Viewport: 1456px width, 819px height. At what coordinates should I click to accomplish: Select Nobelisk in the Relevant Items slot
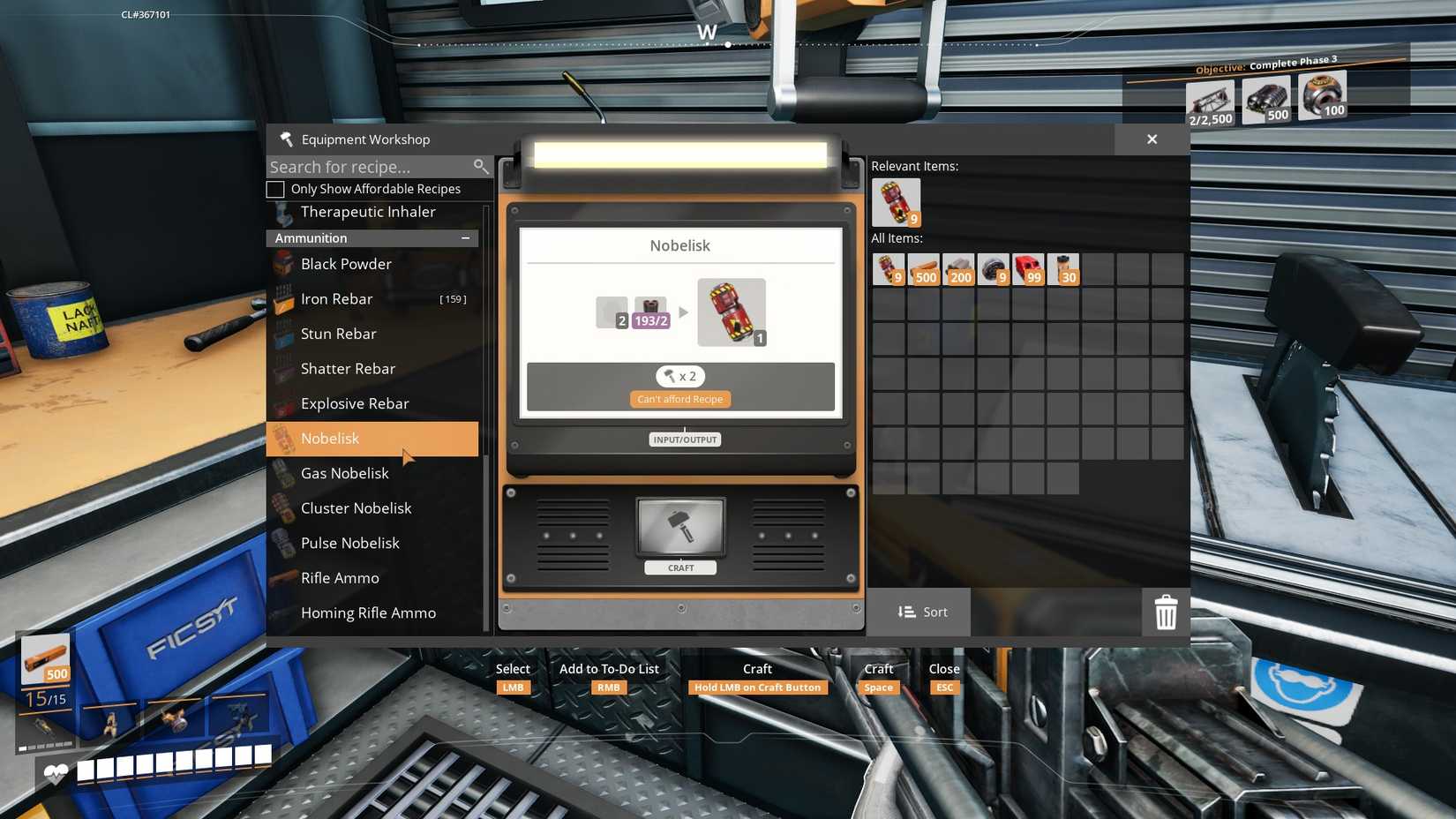click(x=895, y=202)
